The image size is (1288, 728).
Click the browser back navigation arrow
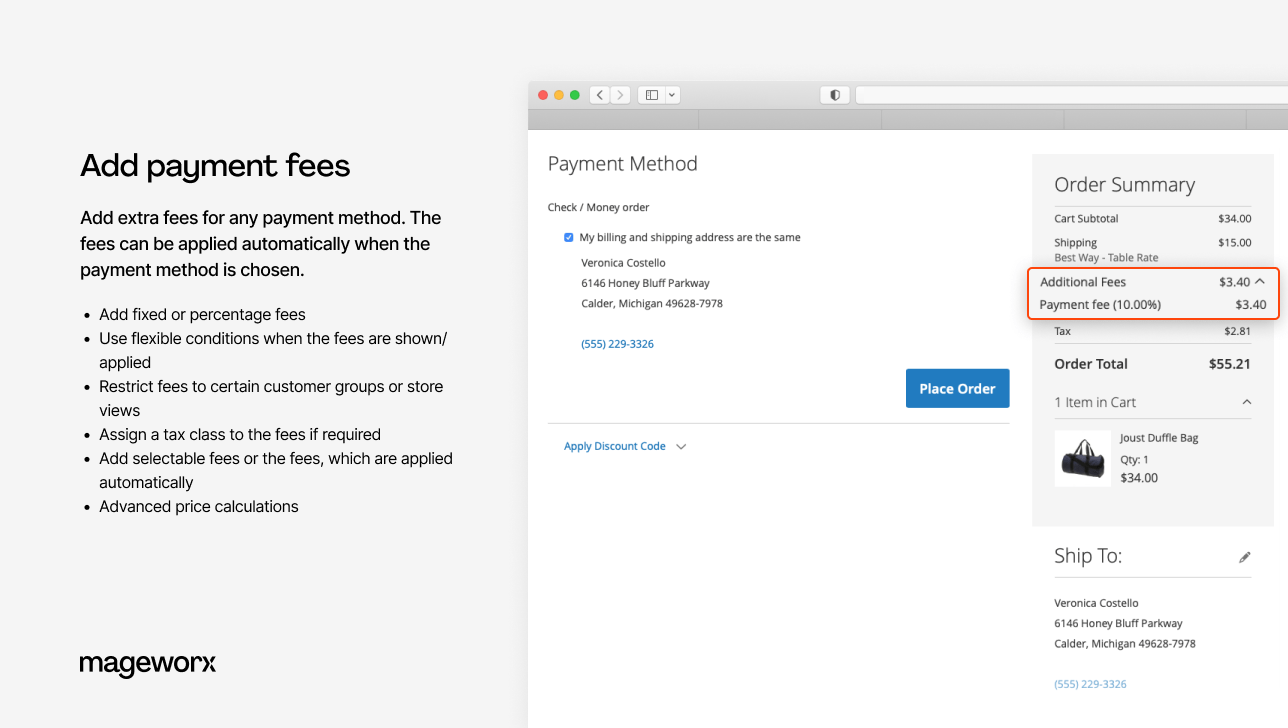[599, 94]
